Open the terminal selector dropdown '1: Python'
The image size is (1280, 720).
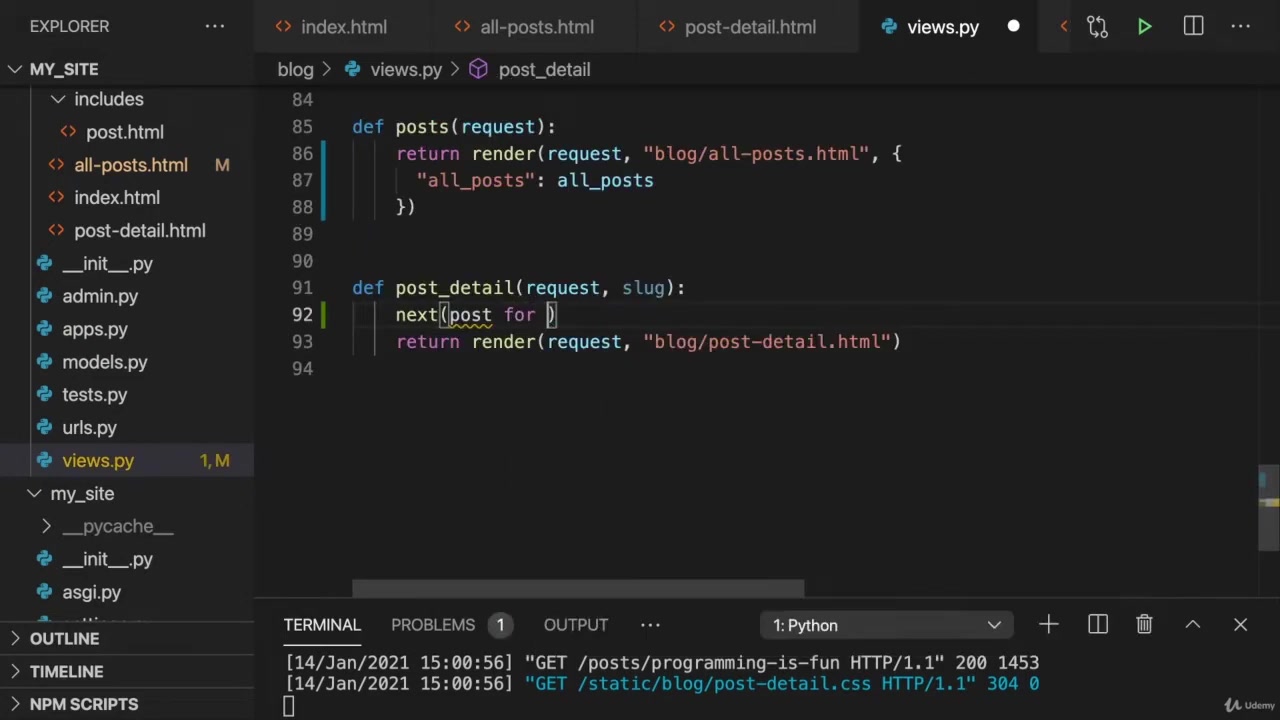886,625
